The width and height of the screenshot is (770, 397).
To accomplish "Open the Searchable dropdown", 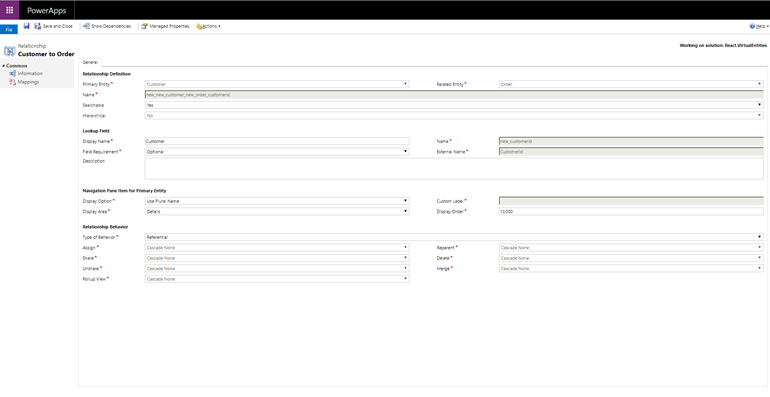I will [454, 105].
